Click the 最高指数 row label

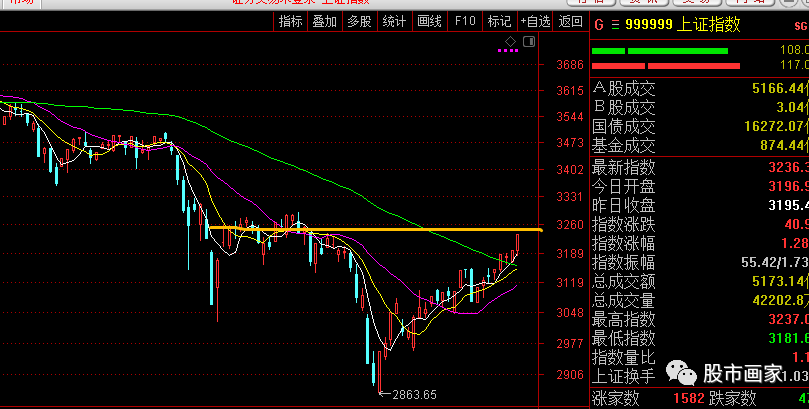click(623, 319)
